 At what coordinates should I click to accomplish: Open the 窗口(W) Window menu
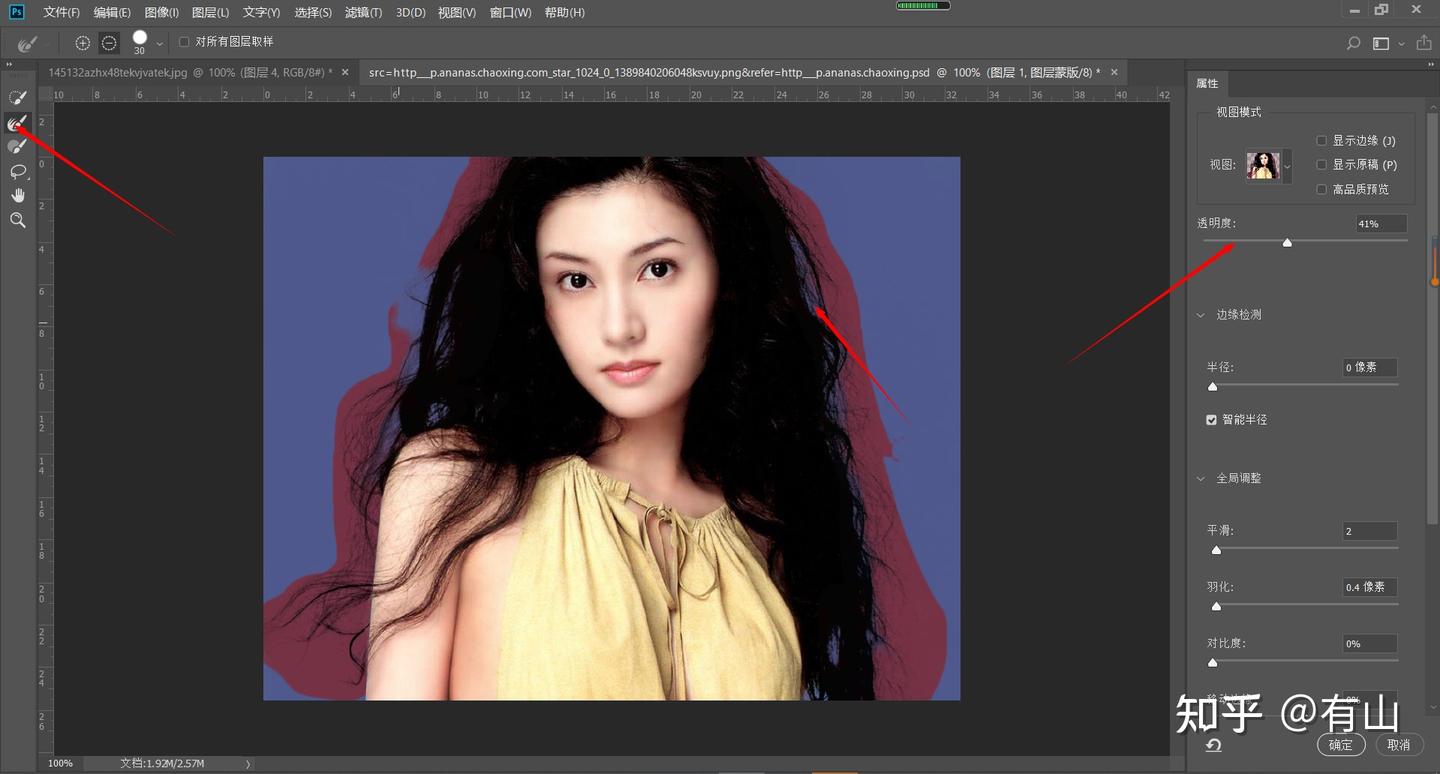(511, 13)
